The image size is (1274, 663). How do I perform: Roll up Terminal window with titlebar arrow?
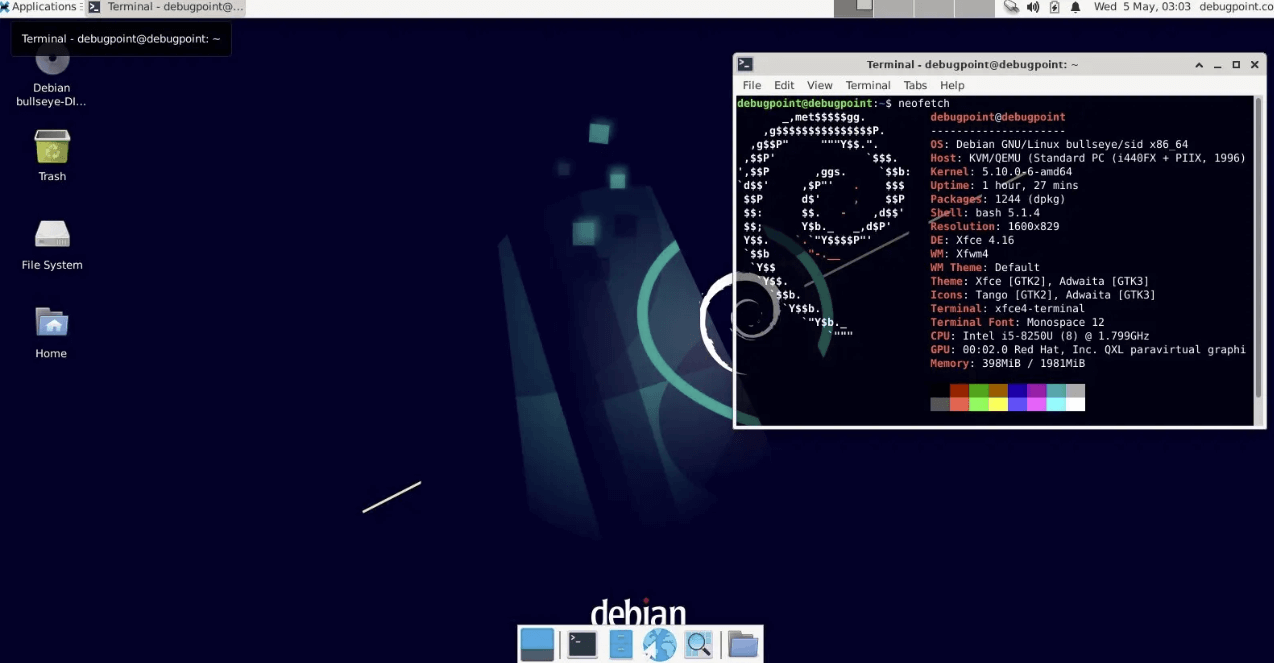pyautogui.click(x=1199, y=64)
